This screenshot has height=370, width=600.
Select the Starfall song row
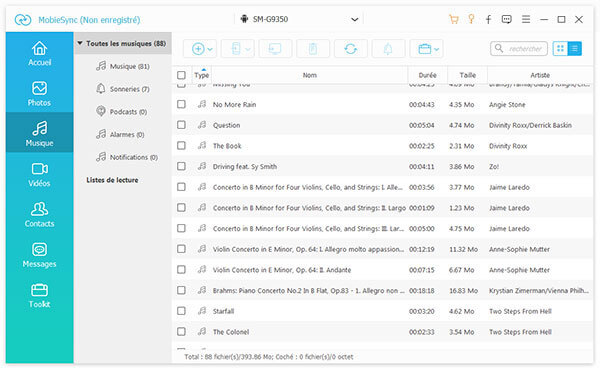point(383,311)
